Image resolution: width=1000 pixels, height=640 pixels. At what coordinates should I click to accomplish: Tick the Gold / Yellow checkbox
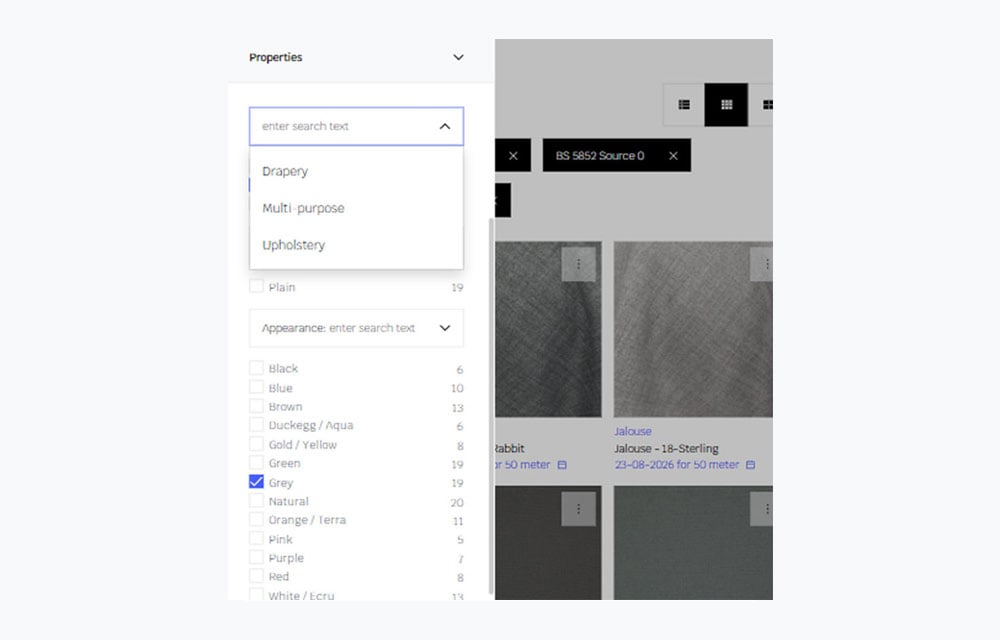(x=256, y=444)
